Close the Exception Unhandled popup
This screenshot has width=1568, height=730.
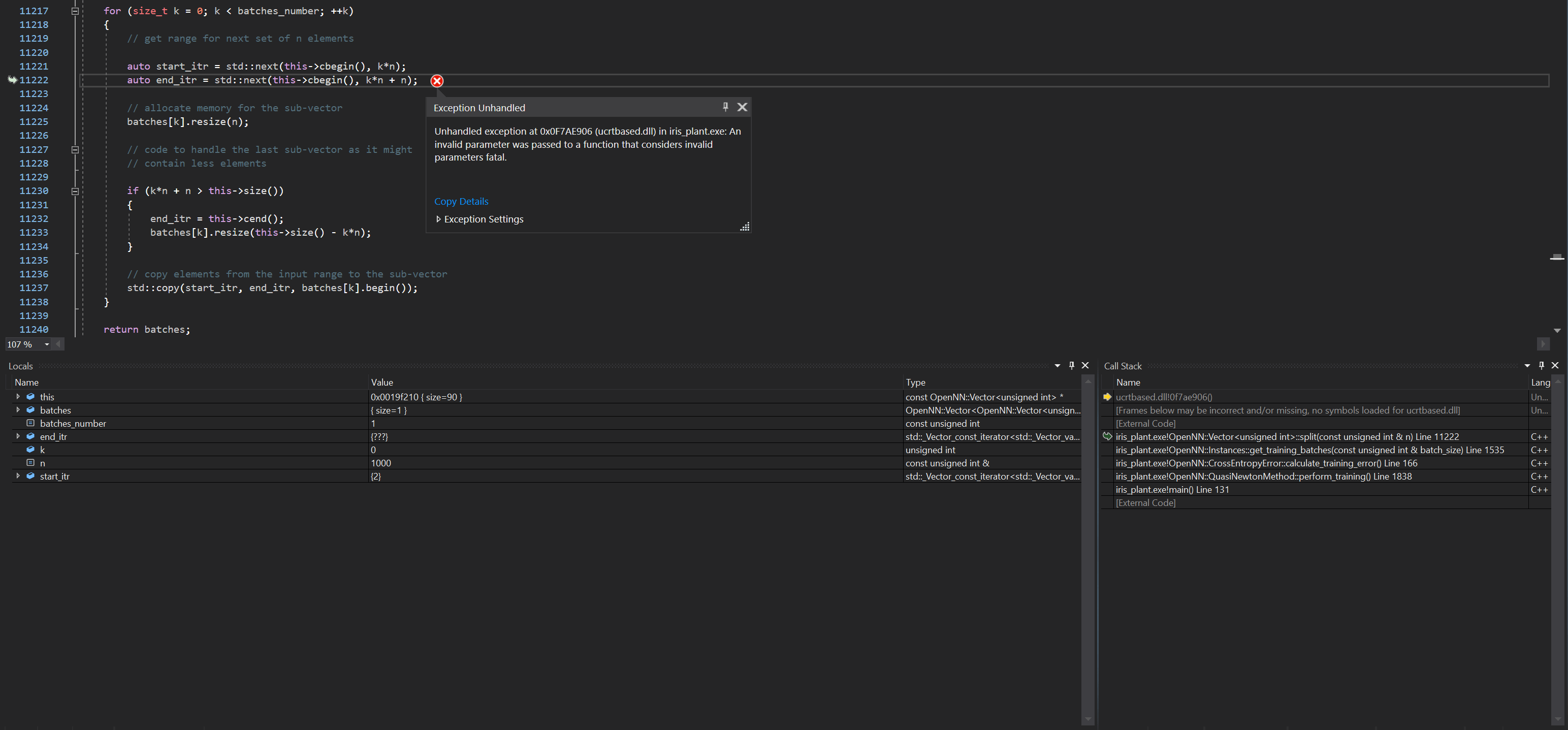742,107
